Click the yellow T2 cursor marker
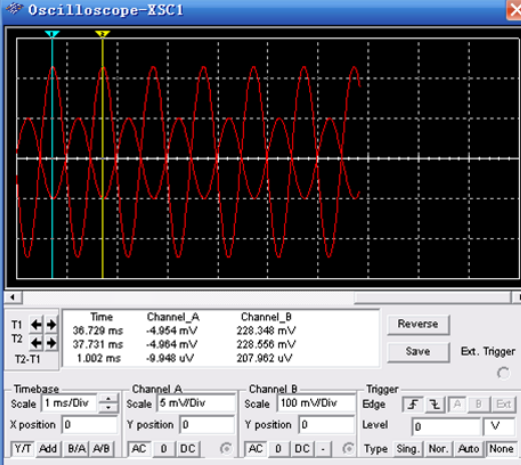The height and width of the screenshot is (465, 521). [x=102, y=34]
